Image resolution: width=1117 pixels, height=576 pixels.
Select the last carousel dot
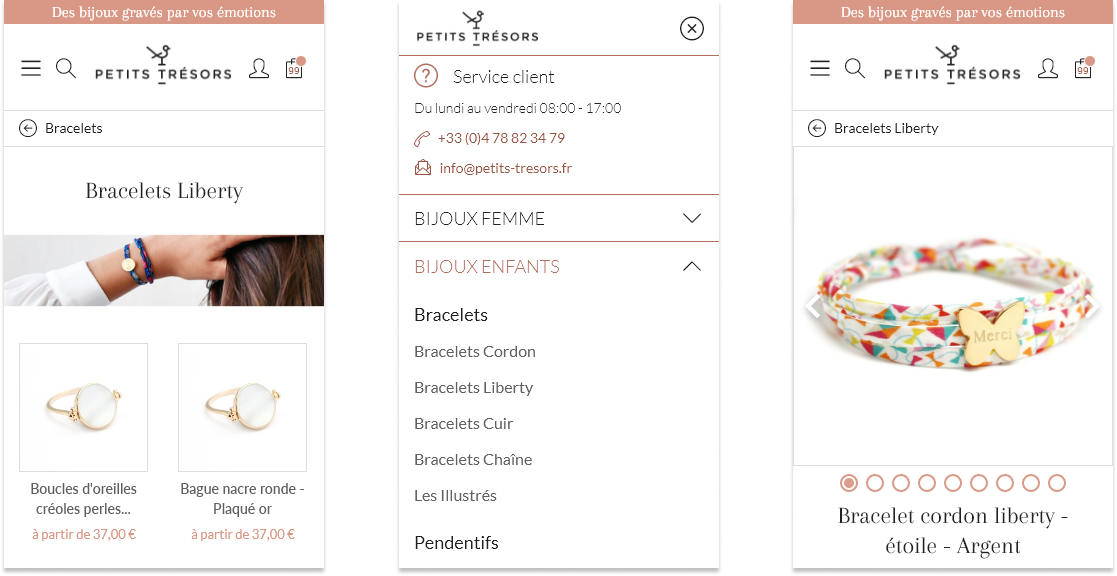click(x=1057, y=483)
